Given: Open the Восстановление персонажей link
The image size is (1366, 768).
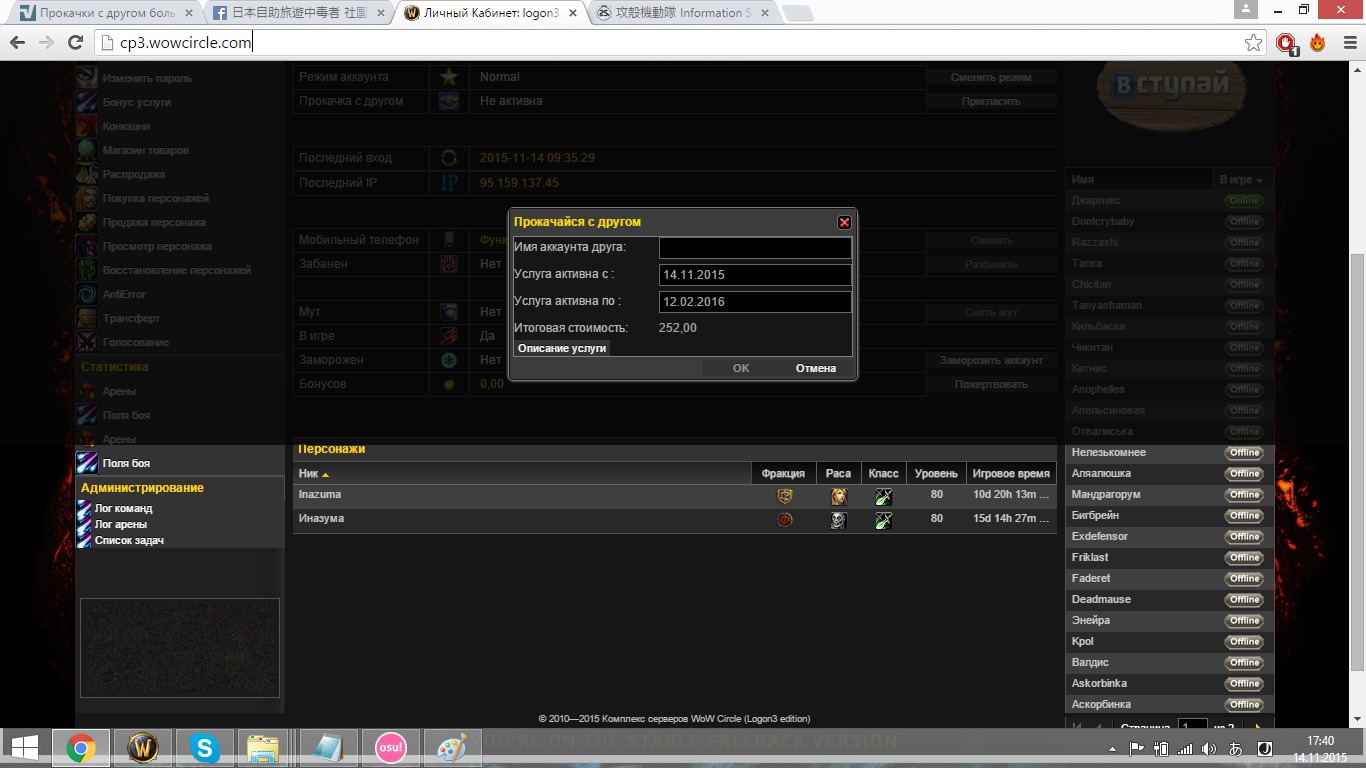Looking at the screenshot, I should pos(176,270).
